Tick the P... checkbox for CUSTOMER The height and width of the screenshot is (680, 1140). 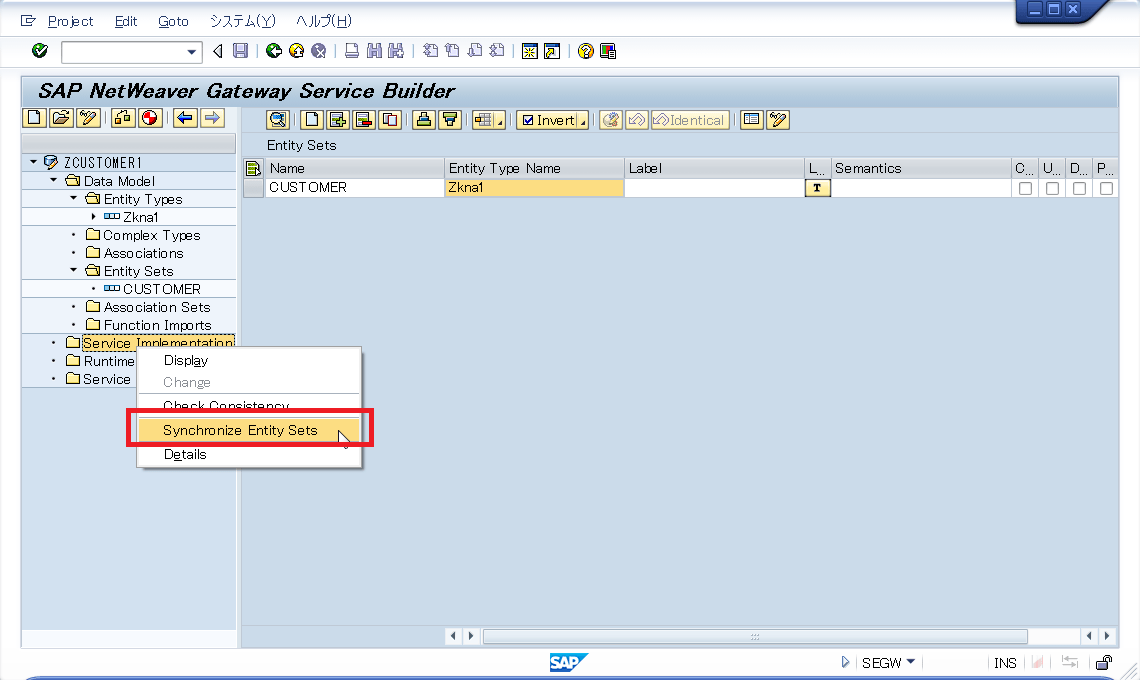[x=1107, y=188]
